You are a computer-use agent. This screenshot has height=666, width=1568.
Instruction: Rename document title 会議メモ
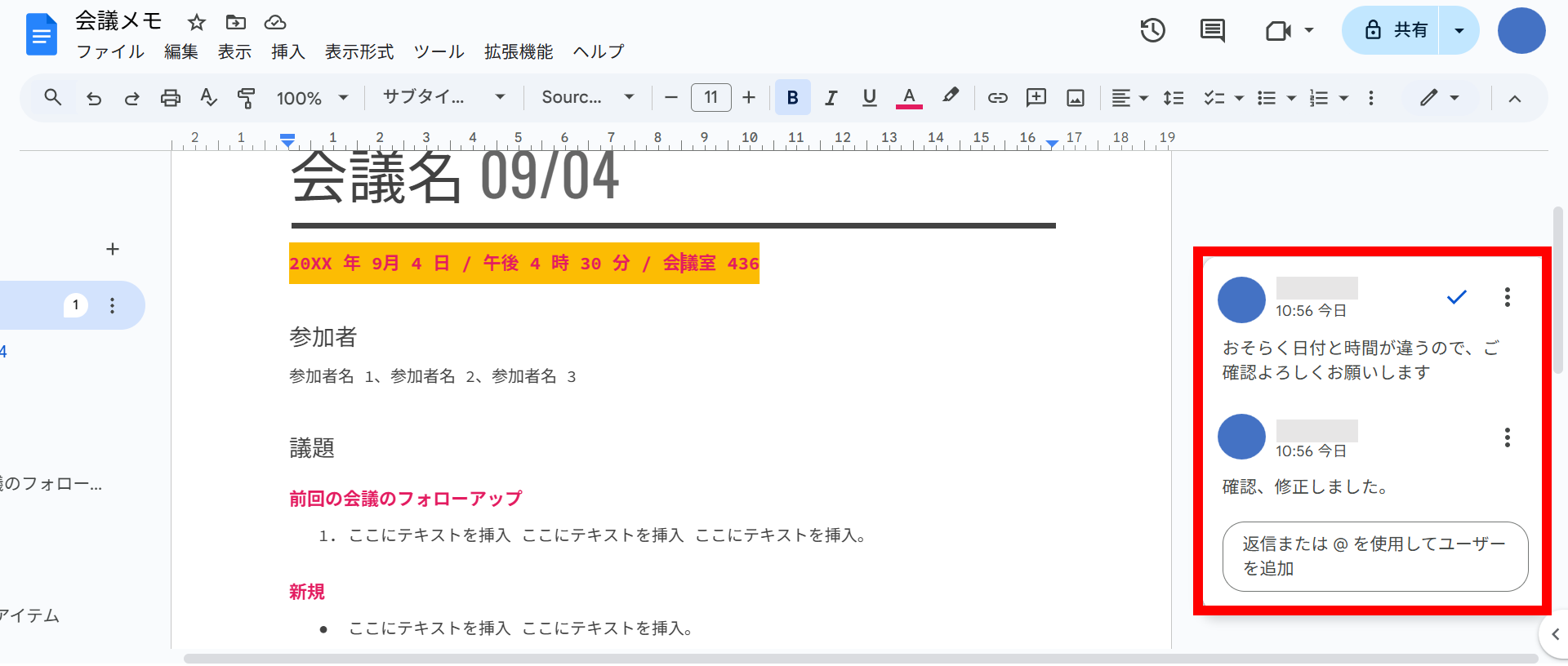[119, 21]
